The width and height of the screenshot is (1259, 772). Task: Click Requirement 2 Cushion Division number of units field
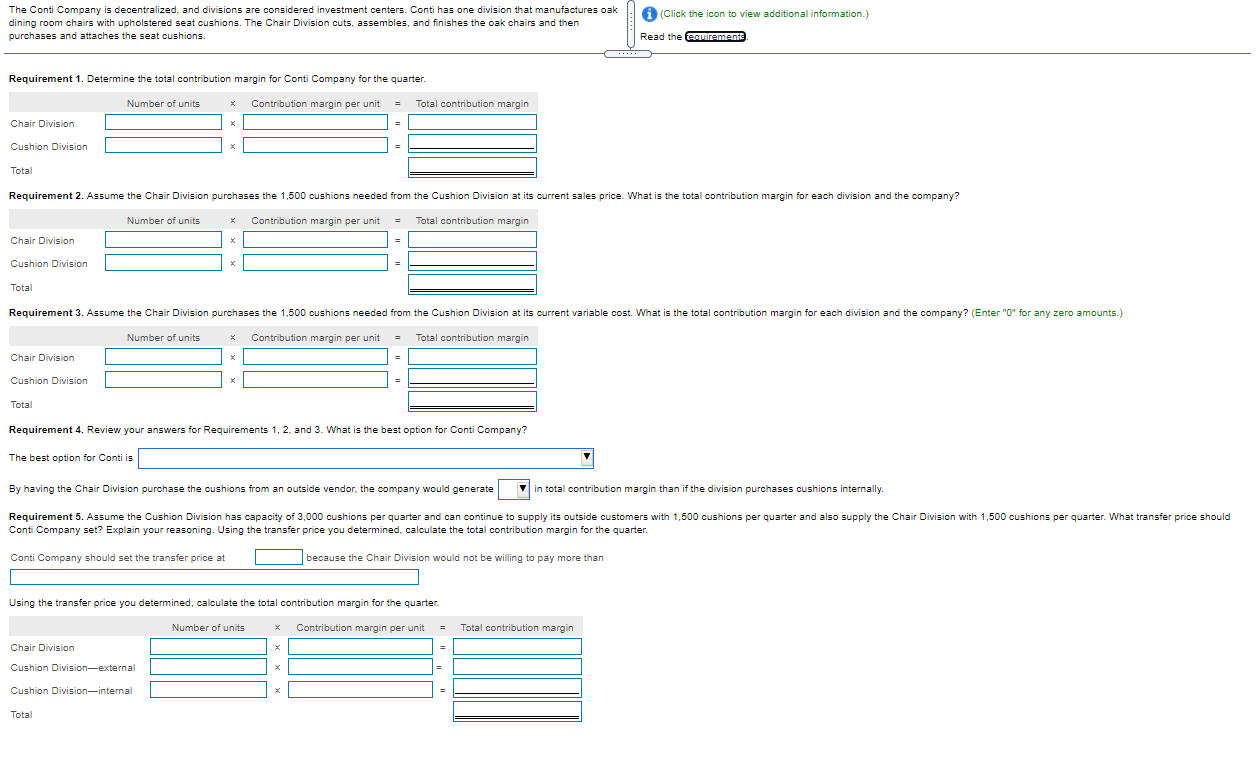pos(164,262)
